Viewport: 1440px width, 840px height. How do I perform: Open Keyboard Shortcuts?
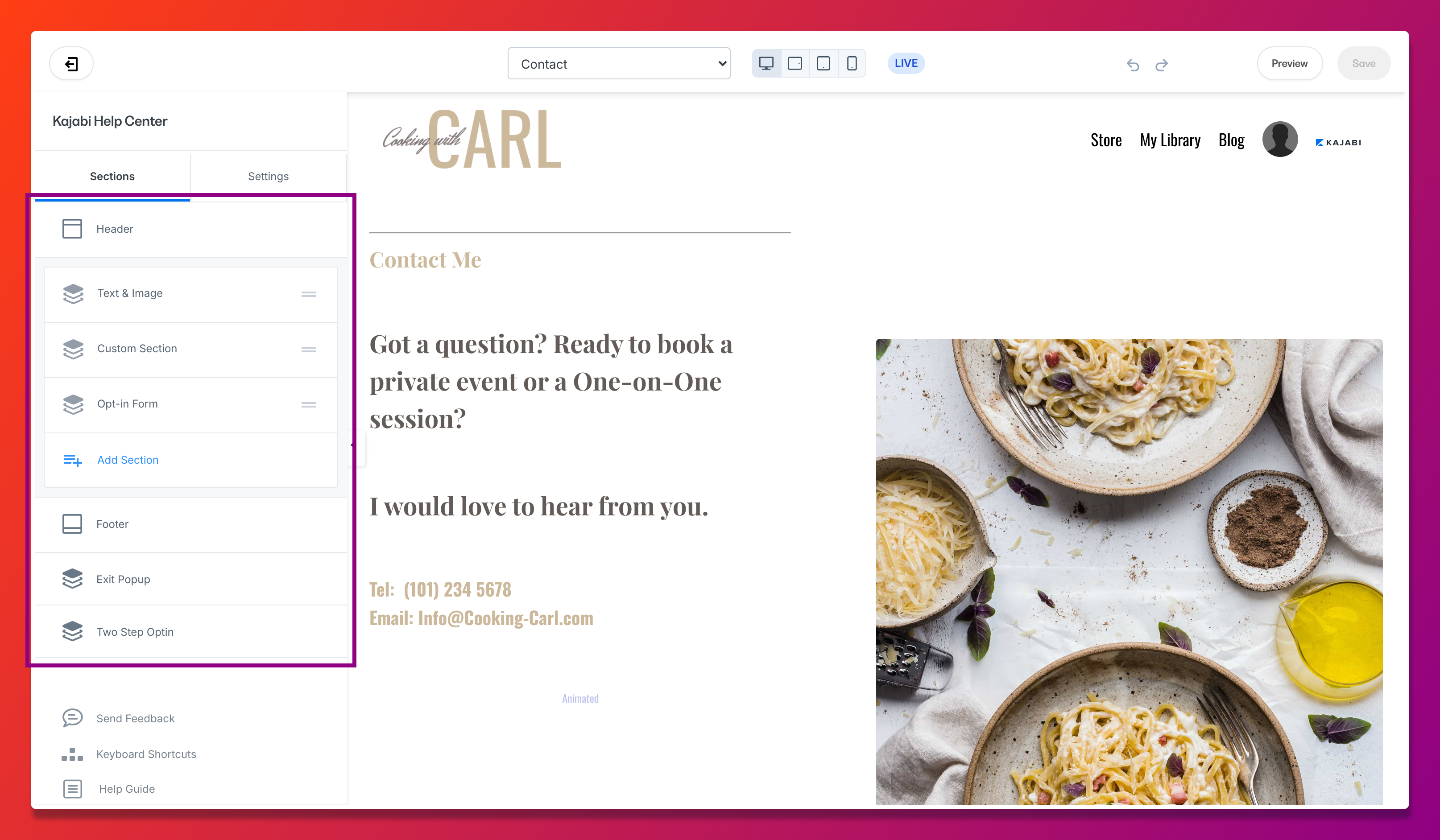pyautogui.click(x=146, y=754)
